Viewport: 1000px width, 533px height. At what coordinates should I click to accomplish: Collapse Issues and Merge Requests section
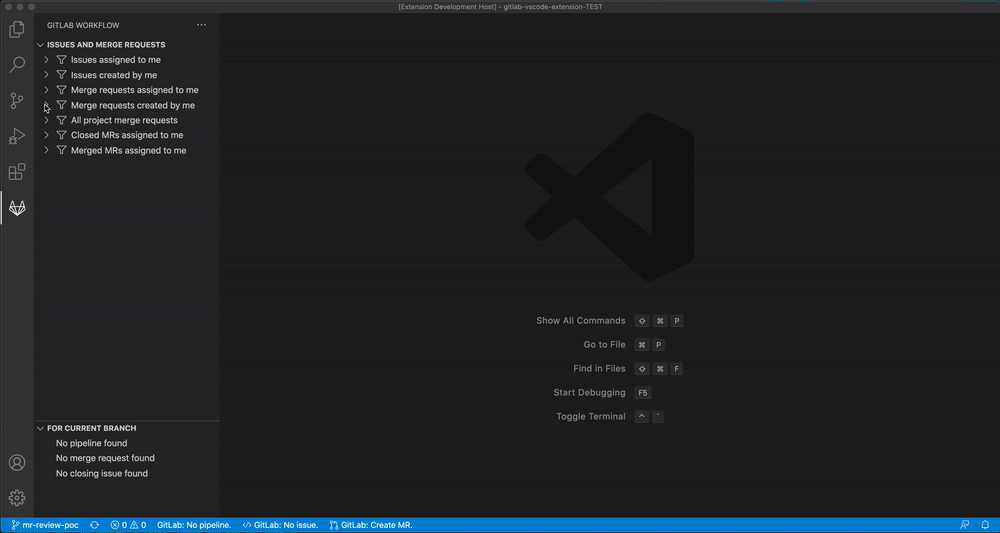point(40,45)
